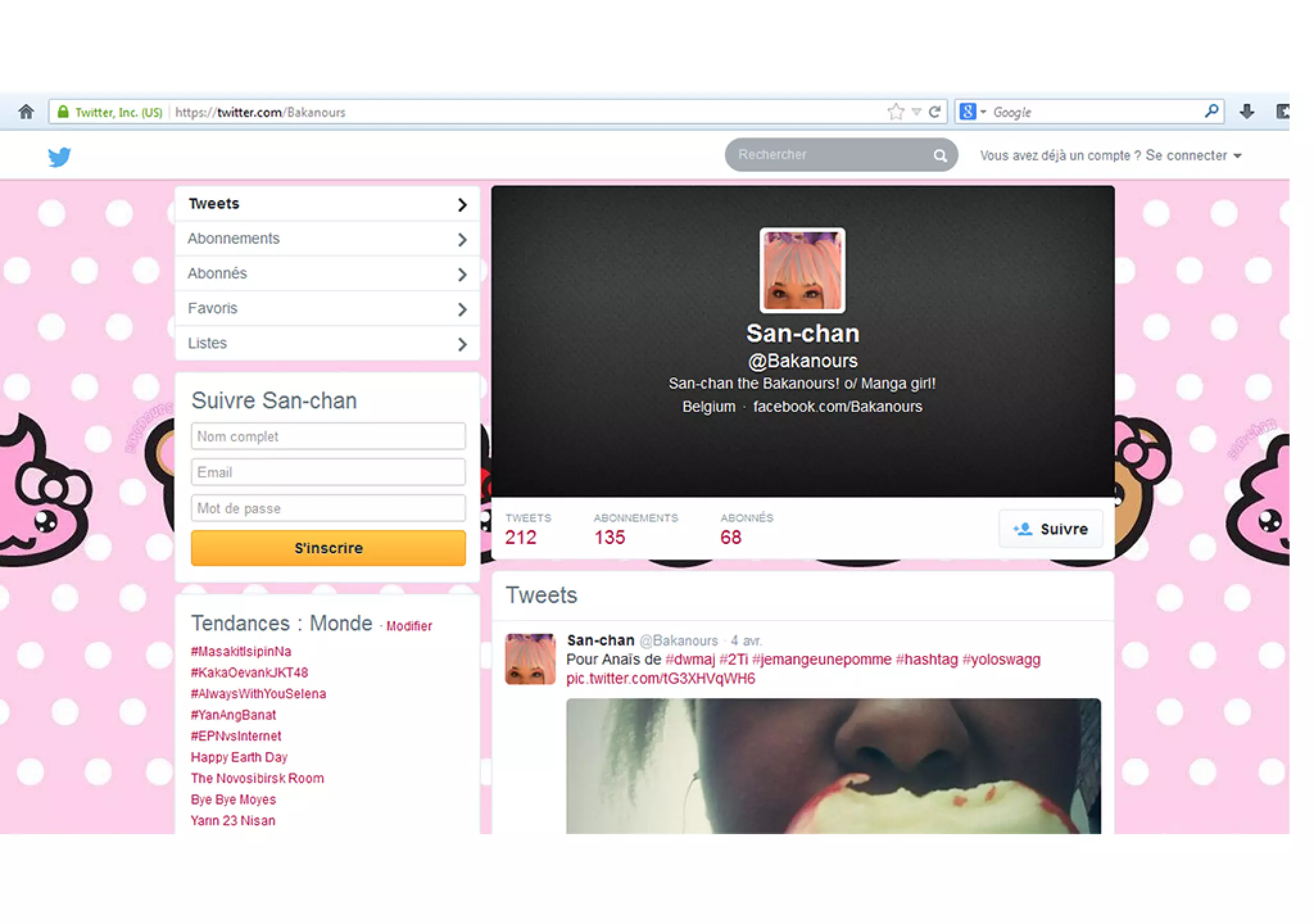Viewport: 1314px width, 924px height.
Task: Click San-chan's profile avatar picture
Action: [x=802, y=270]
